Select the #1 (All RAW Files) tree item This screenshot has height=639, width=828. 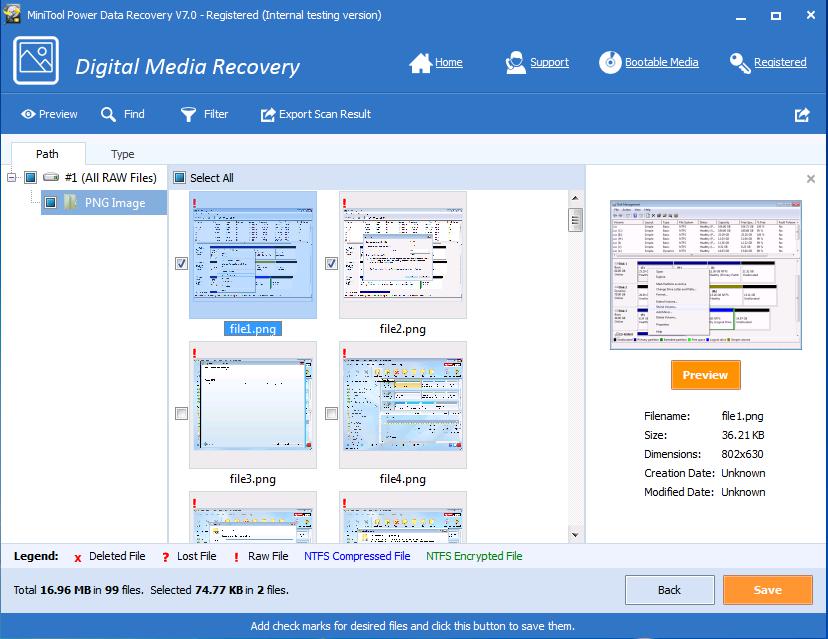point(110,177)
